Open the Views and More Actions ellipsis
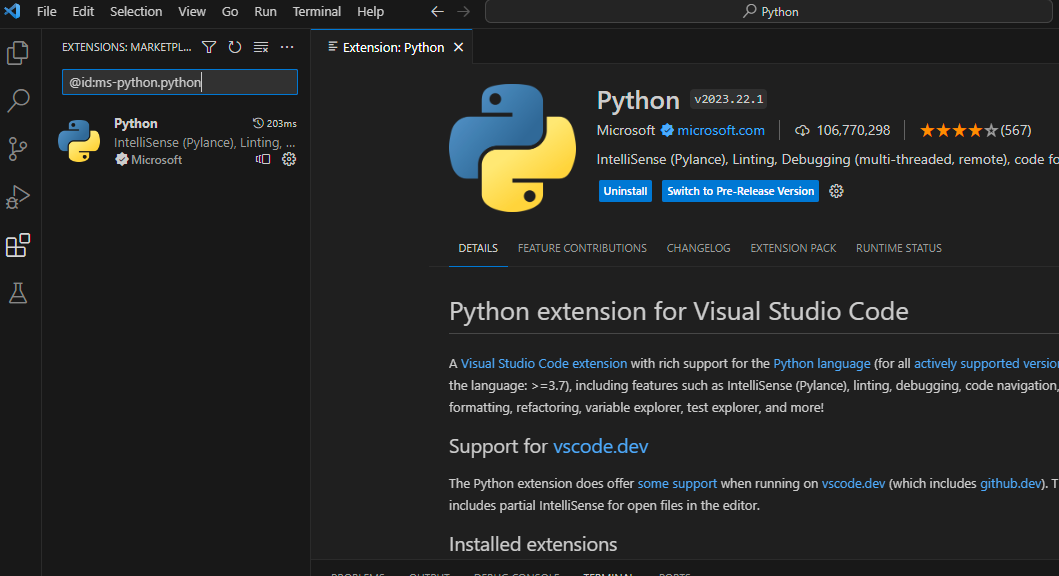1059x576 pixels. pyautogui.click(x=287, y=47)
